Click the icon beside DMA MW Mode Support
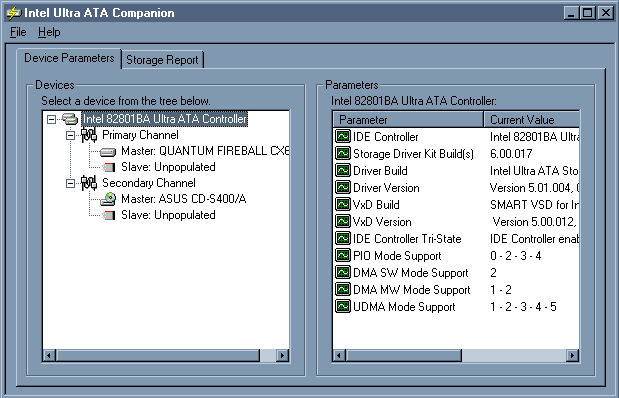The width and height of the screenshot is (619, 398). tap(343, 289)
